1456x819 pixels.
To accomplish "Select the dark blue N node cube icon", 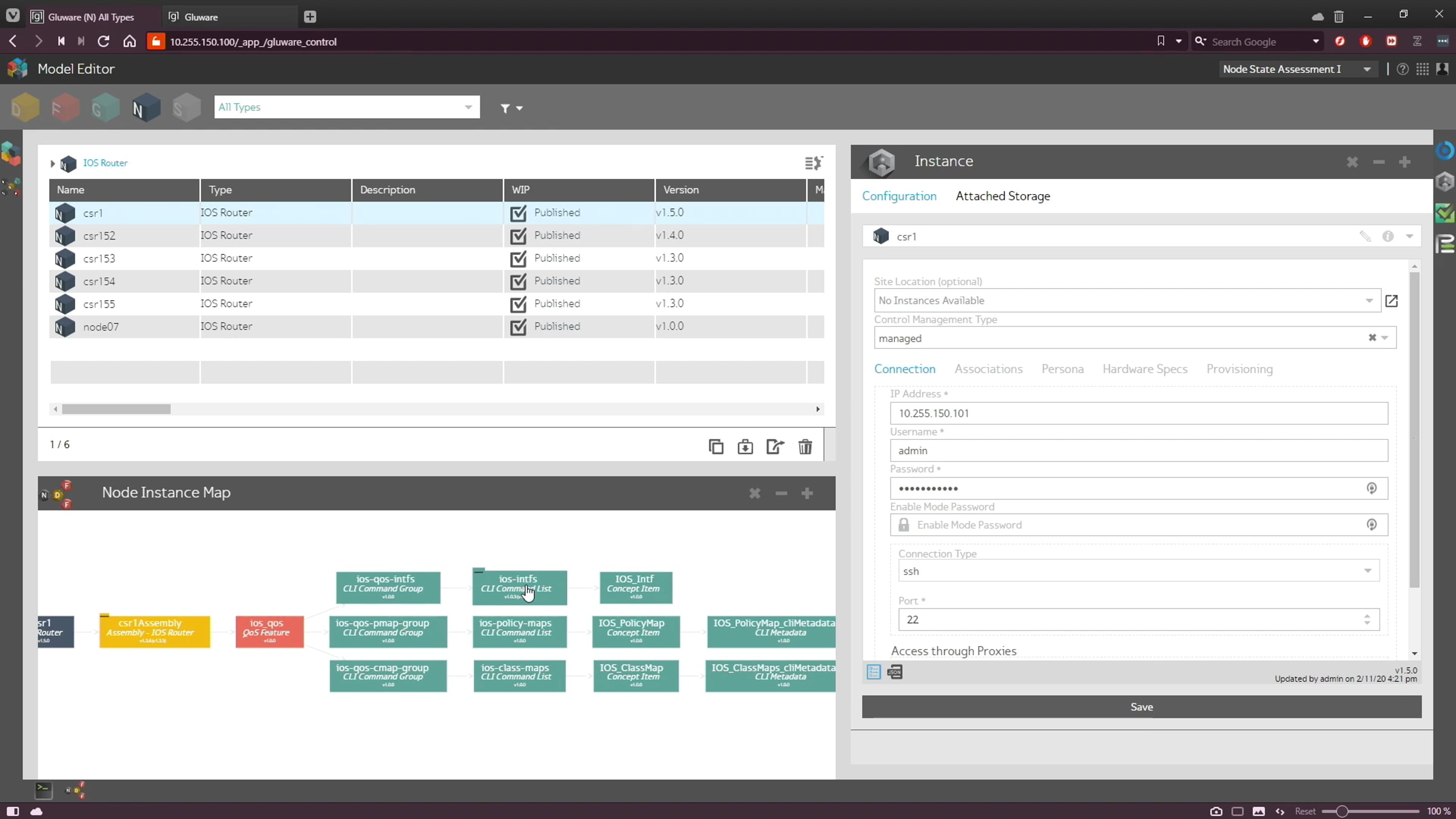I will pos(146,108).
